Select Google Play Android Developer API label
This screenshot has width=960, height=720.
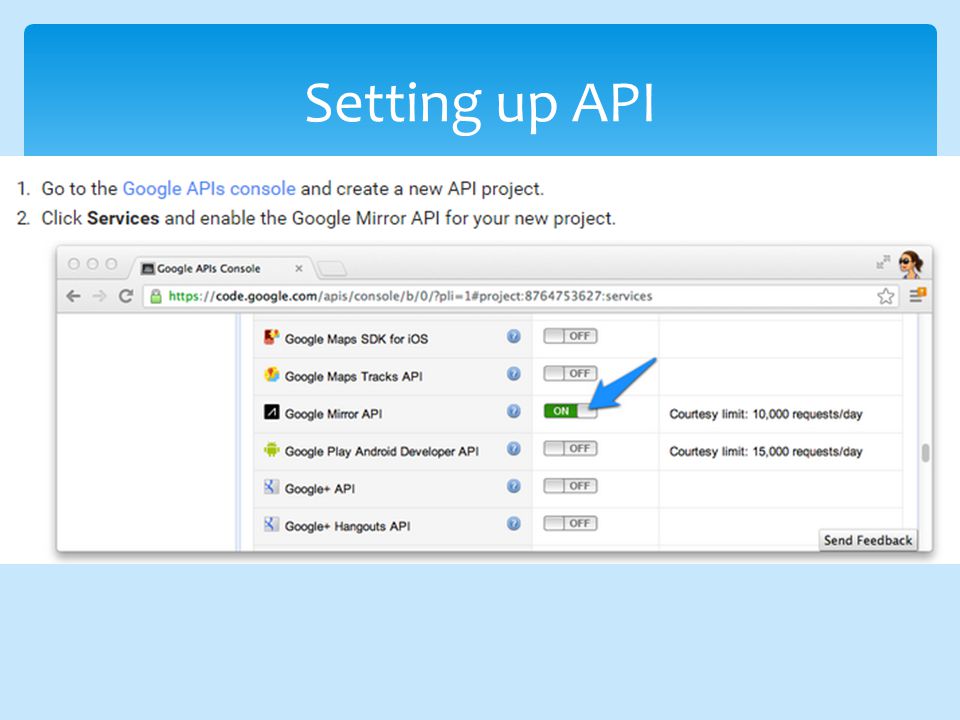click(x=382, y=451)
